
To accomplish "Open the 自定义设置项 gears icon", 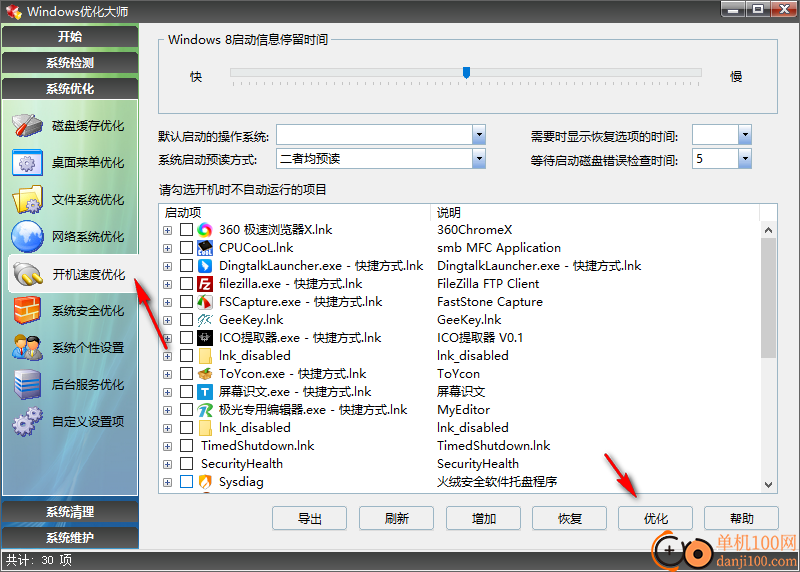I will point(27,421).
